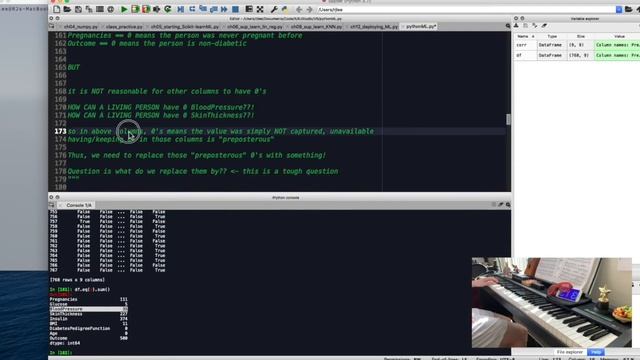This screenshot has height=360, width=640.
Task: Open the ch06_sup_learn_lin_reg.py tab
Action: (254, 27)
